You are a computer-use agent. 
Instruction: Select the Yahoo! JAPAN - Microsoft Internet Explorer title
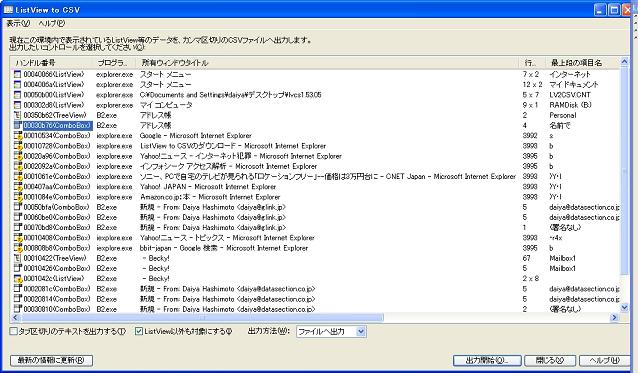point(208,186)
